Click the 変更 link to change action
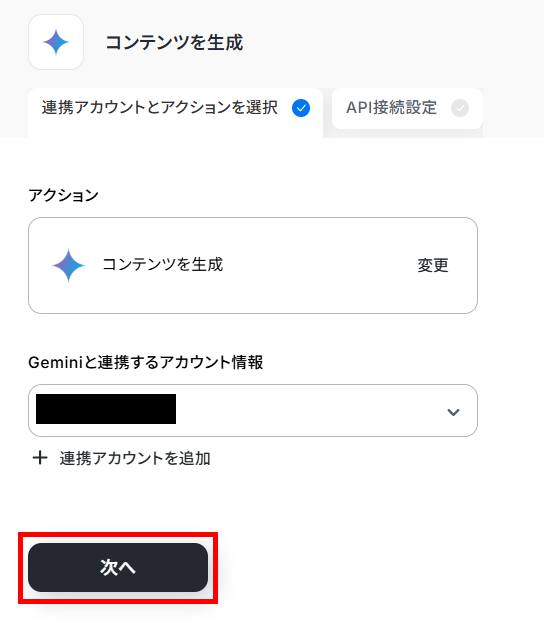The width and height of the screenshot is (544, 636). pos(433,265)
